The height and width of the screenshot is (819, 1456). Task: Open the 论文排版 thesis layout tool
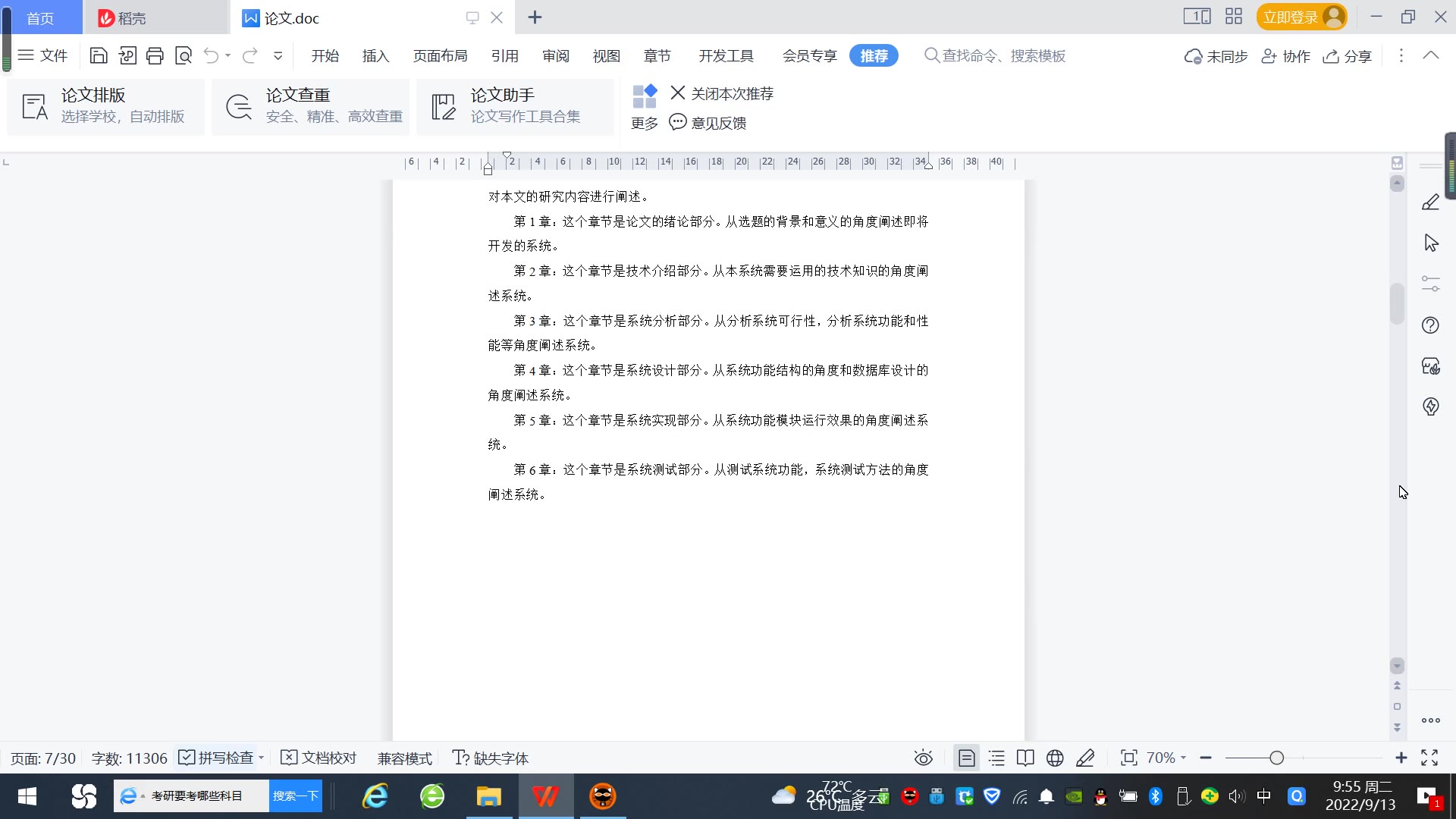point(106,106)
